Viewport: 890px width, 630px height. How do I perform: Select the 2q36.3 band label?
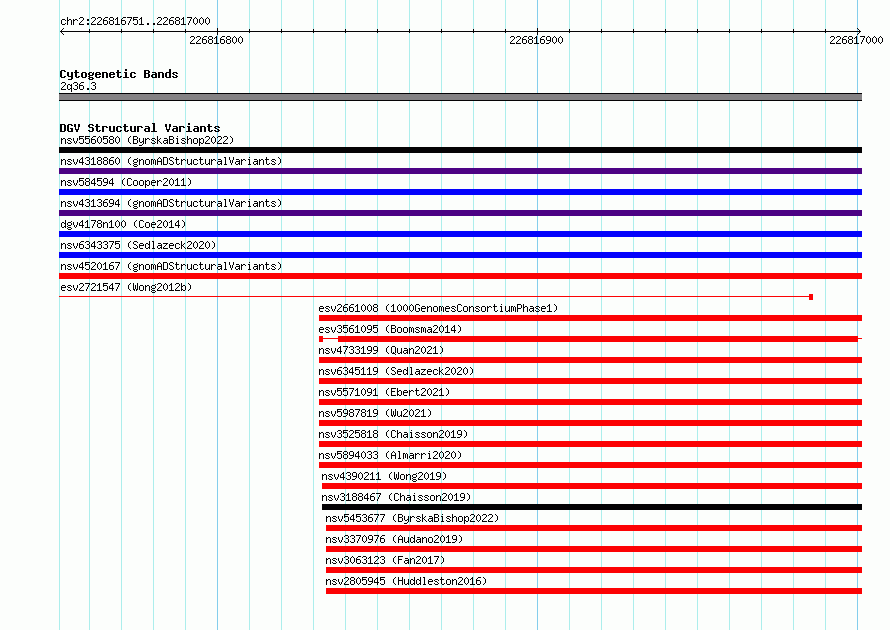pyautogui.click(x=78, y=86)
